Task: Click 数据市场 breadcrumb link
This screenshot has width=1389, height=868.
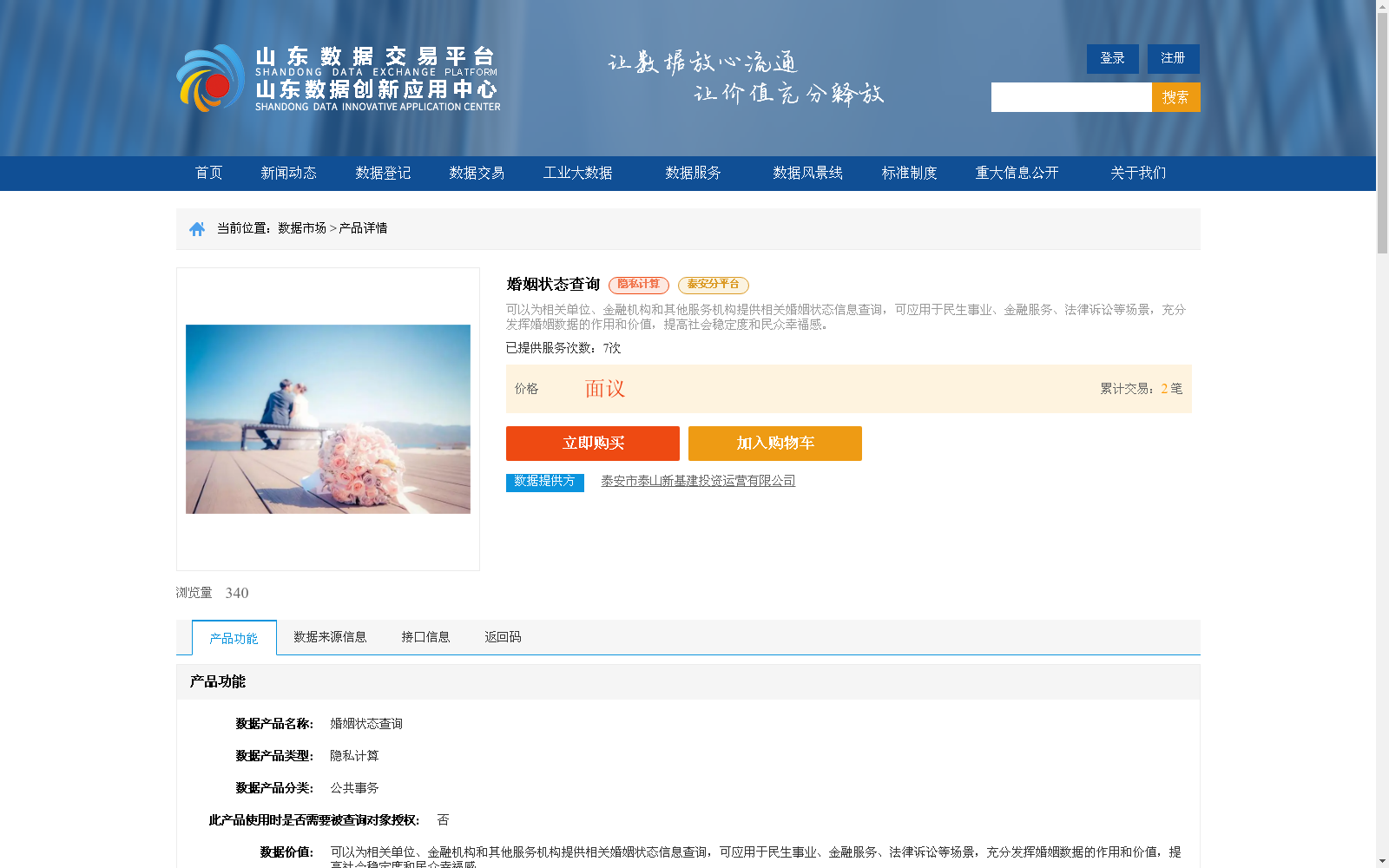Action: [x=302, y=228]
